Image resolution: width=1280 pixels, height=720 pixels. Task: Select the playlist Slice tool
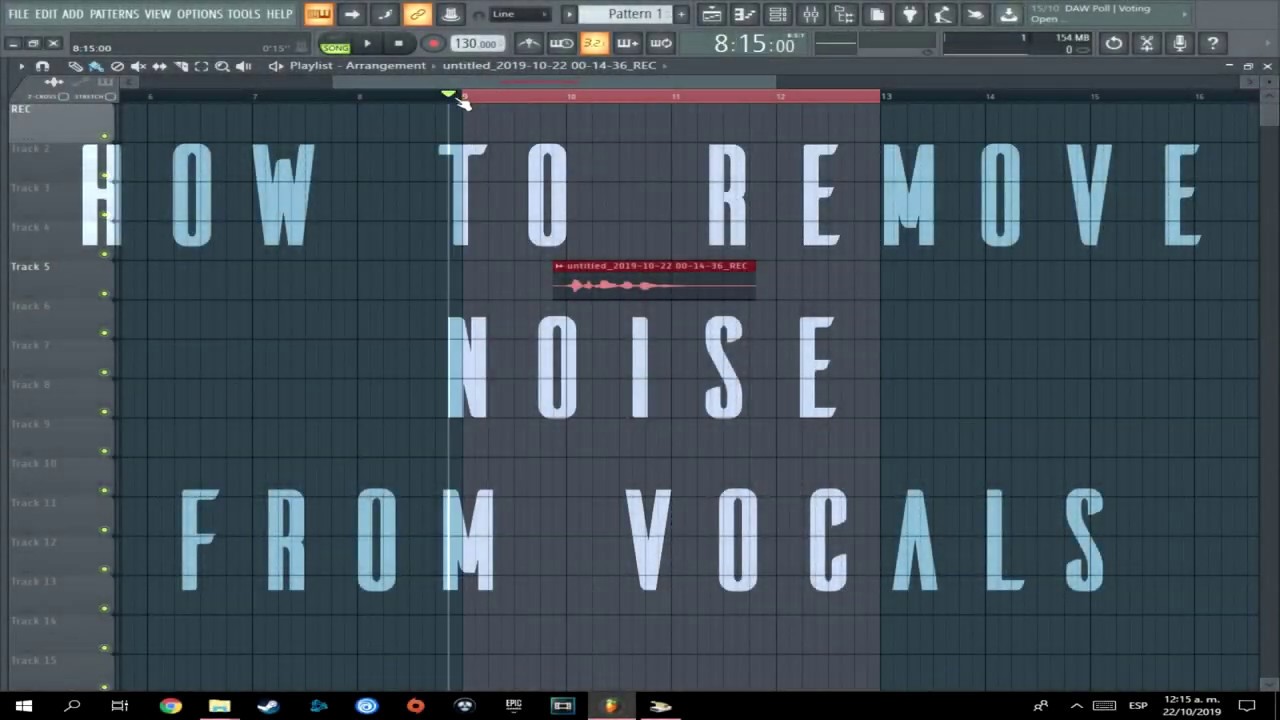[180, 66]
